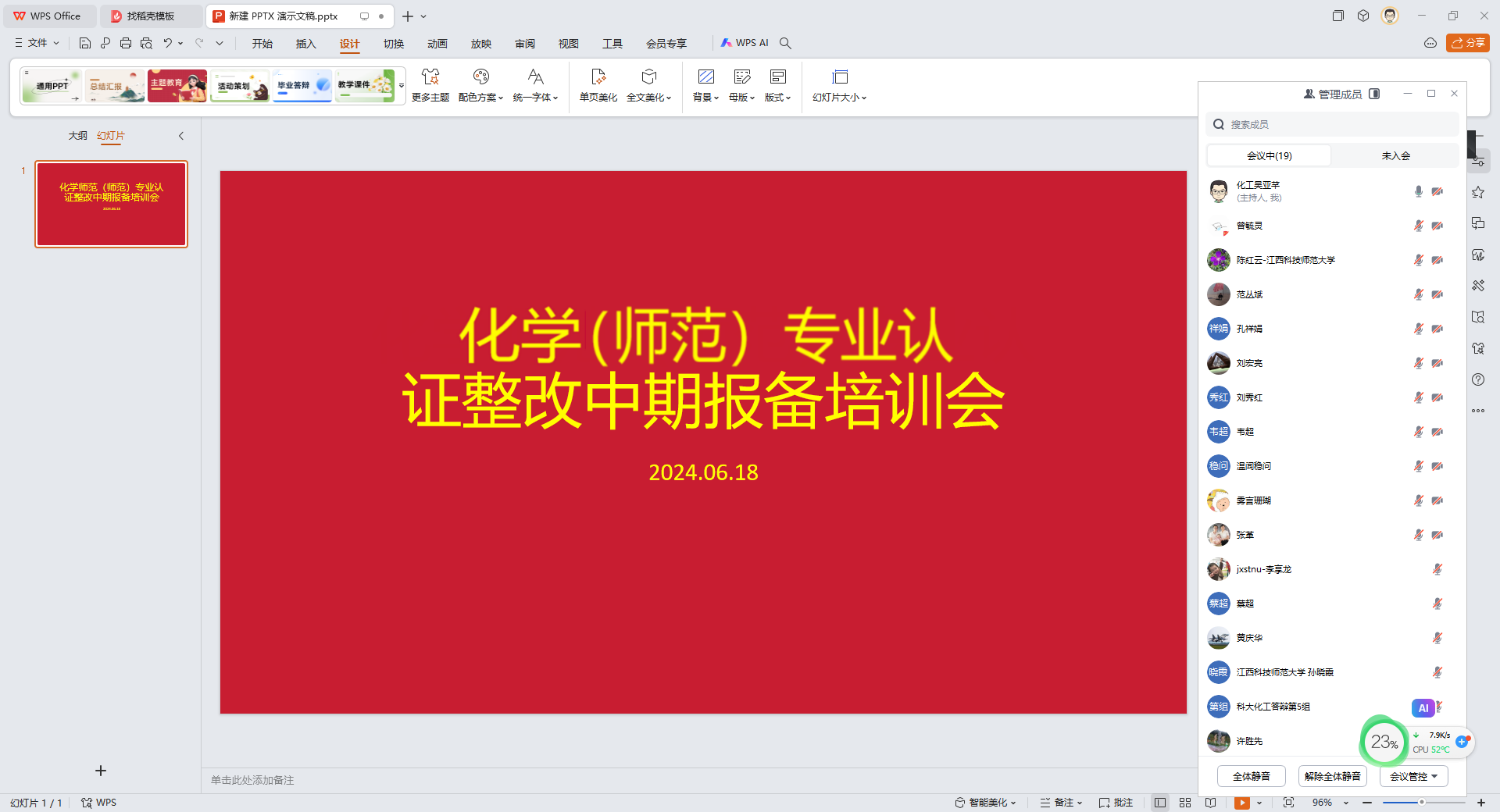The width and height of the screenshot is (1500, 812).
Task: Open the 插入 ribbon tab
Action: coord(305,43)
